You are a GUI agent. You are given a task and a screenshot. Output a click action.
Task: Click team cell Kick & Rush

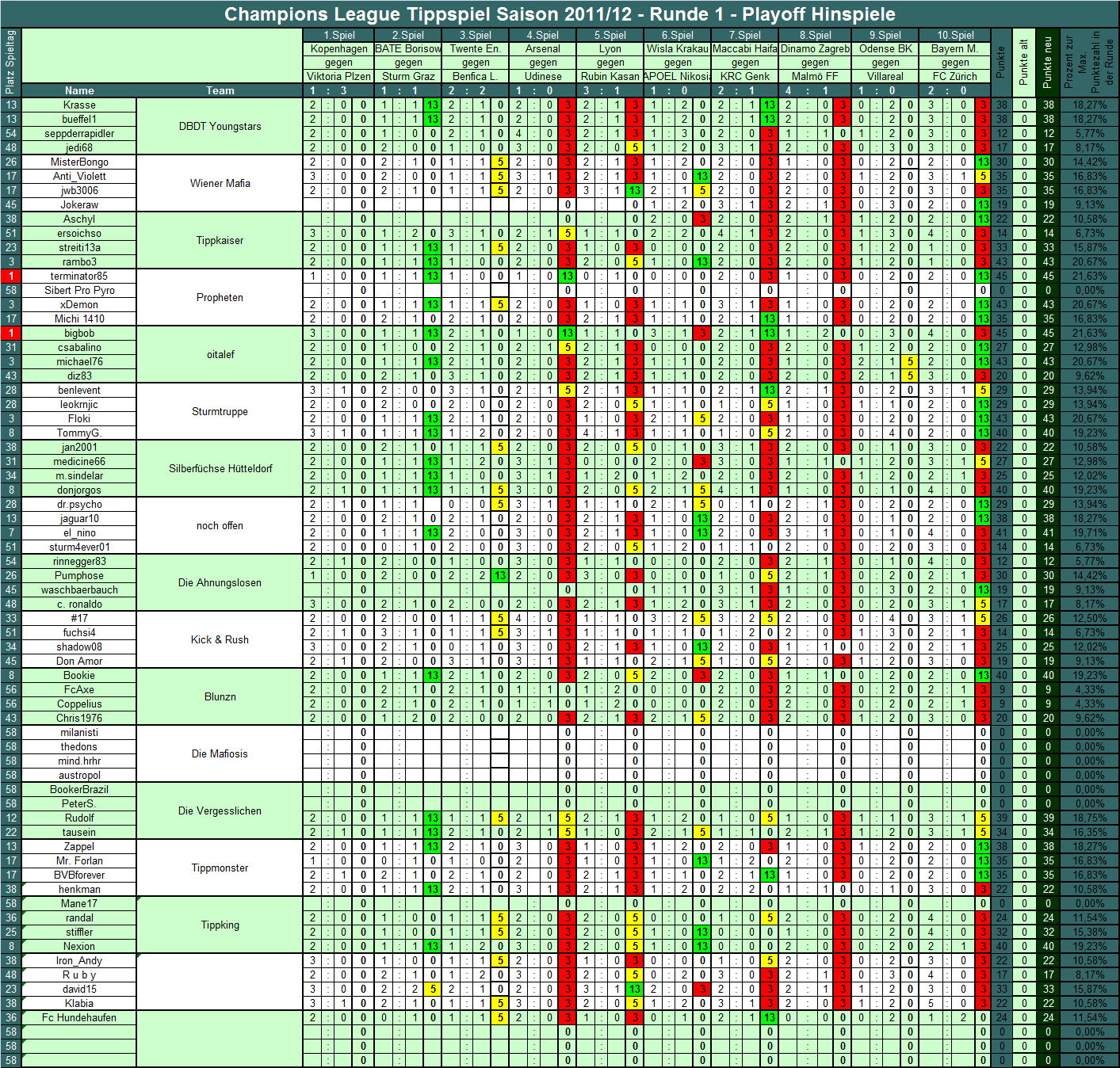[220, 639]
